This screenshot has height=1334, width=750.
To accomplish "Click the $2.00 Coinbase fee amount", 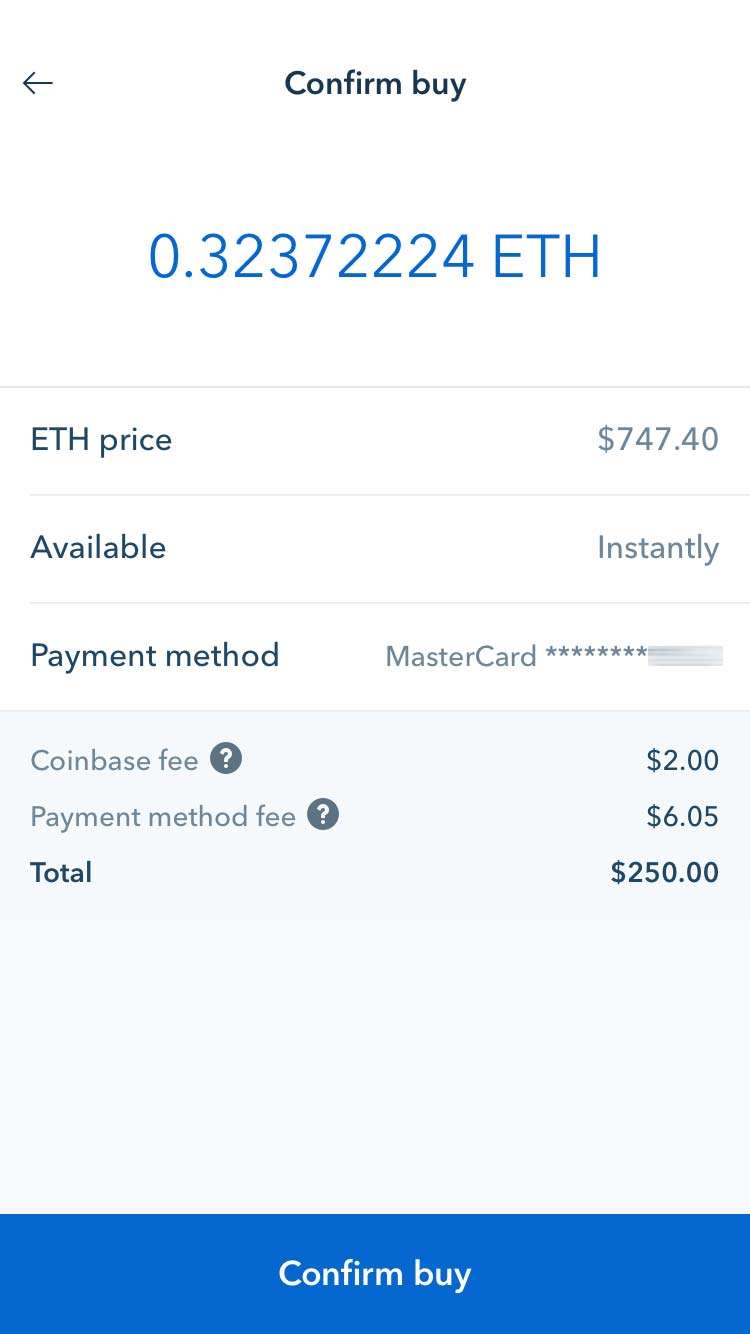I will pos(682,761).
